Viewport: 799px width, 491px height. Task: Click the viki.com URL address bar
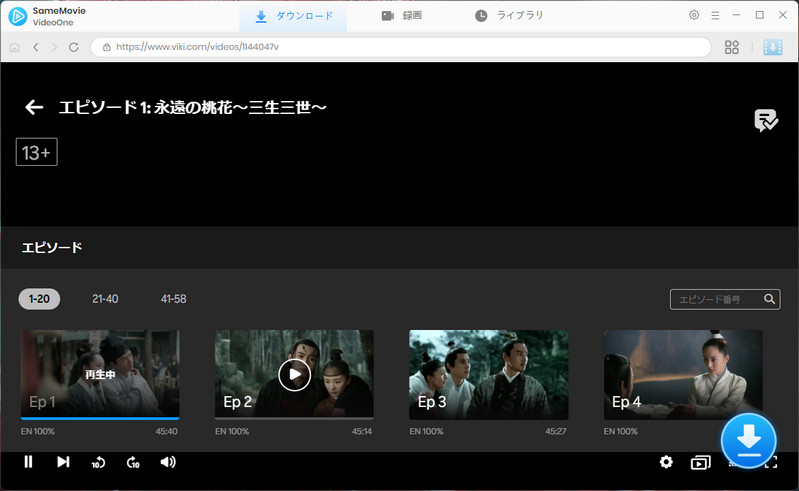[401, 47]
